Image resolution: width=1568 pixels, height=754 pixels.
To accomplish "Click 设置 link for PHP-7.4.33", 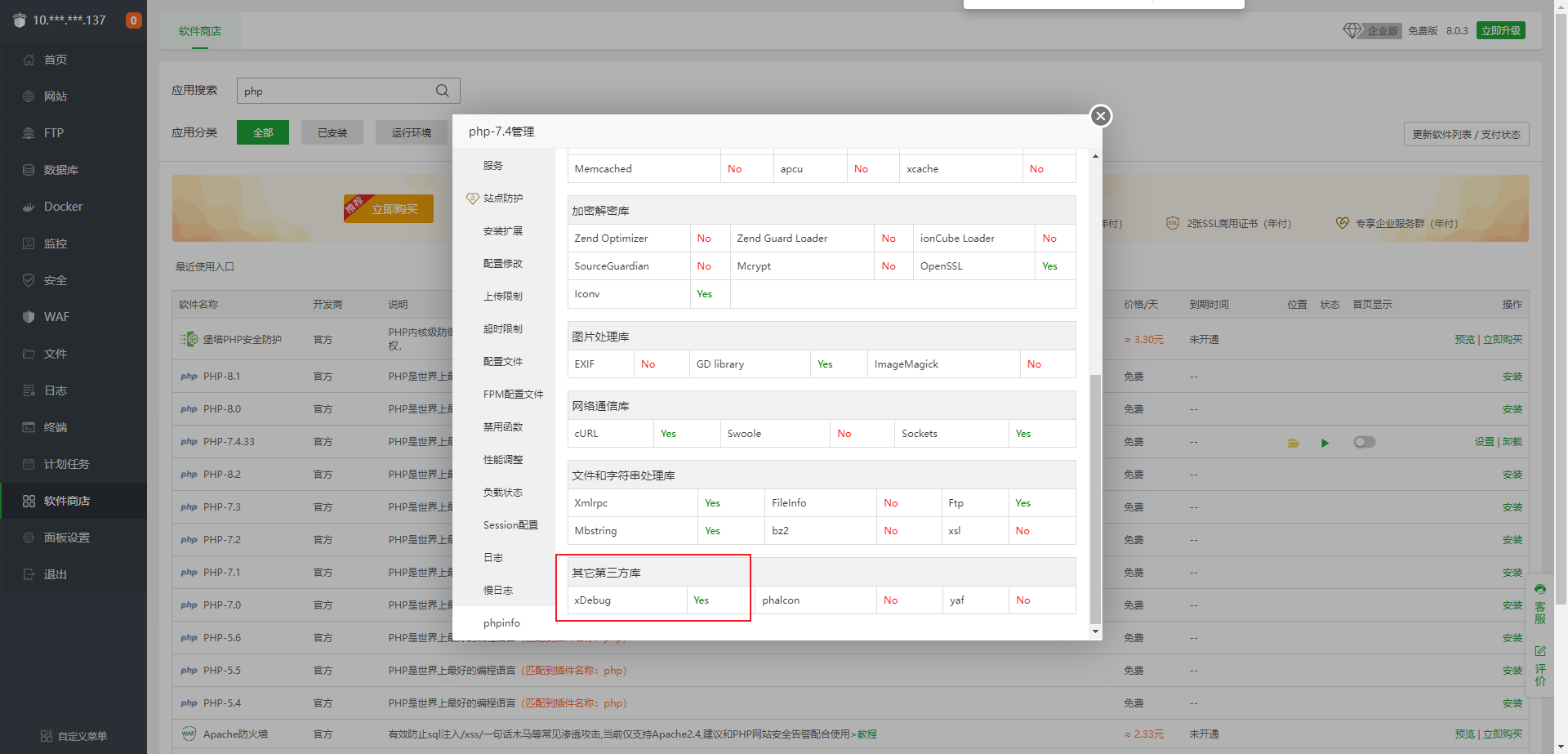I will [1485, 442].
